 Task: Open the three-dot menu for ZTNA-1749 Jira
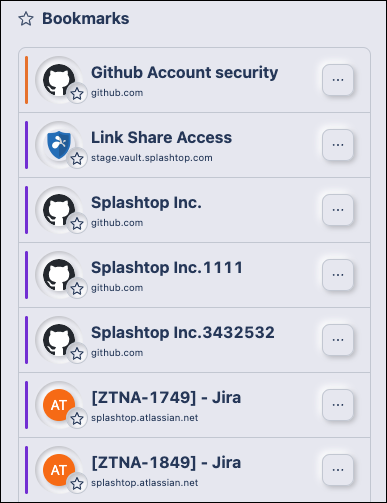[338, 405]
